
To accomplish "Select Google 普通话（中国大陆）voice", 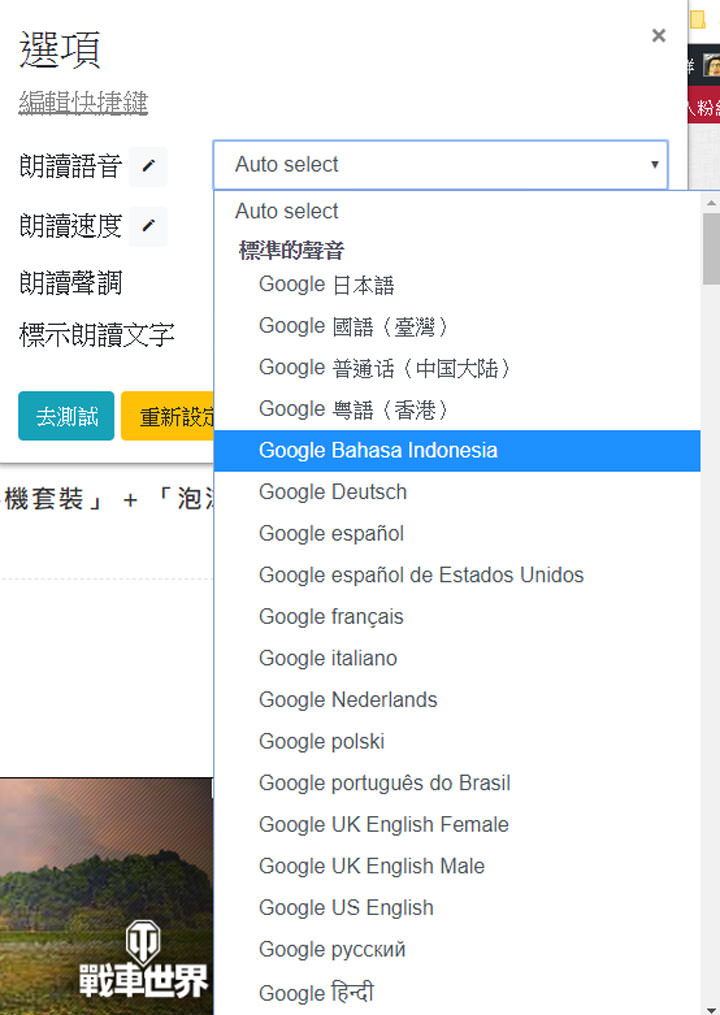I will coord(457,367).
